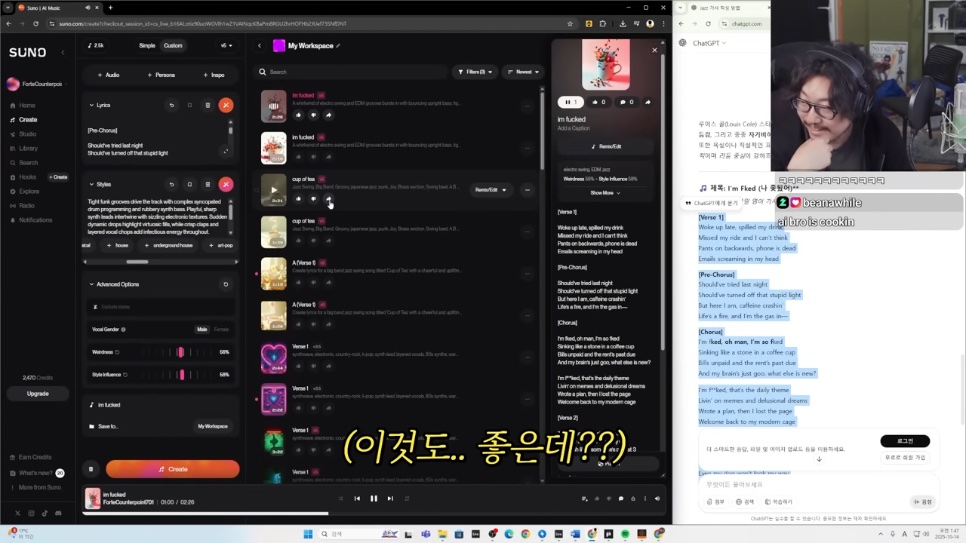
Task: Collapse the Advanced Options section
Action: 92,284
